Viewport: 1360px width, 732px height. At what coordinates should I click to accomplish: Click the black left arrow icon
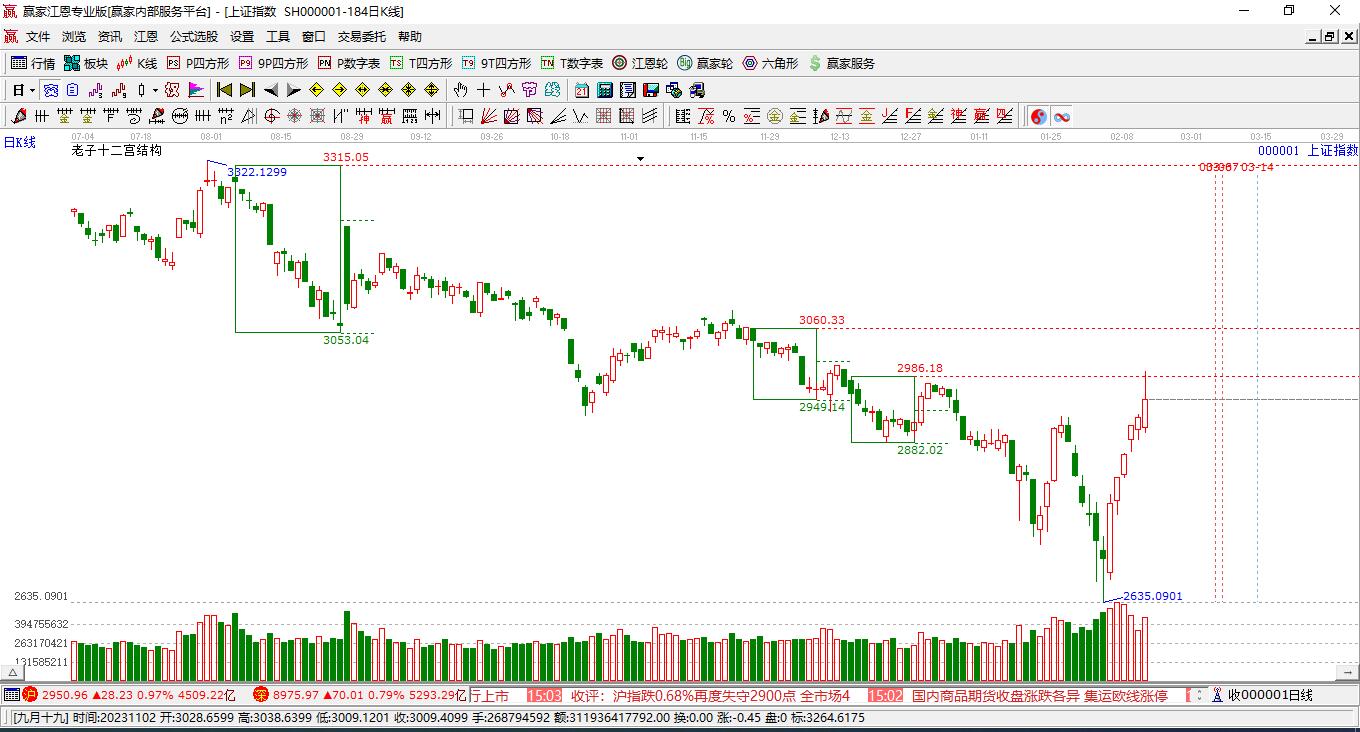coord(270,90)
